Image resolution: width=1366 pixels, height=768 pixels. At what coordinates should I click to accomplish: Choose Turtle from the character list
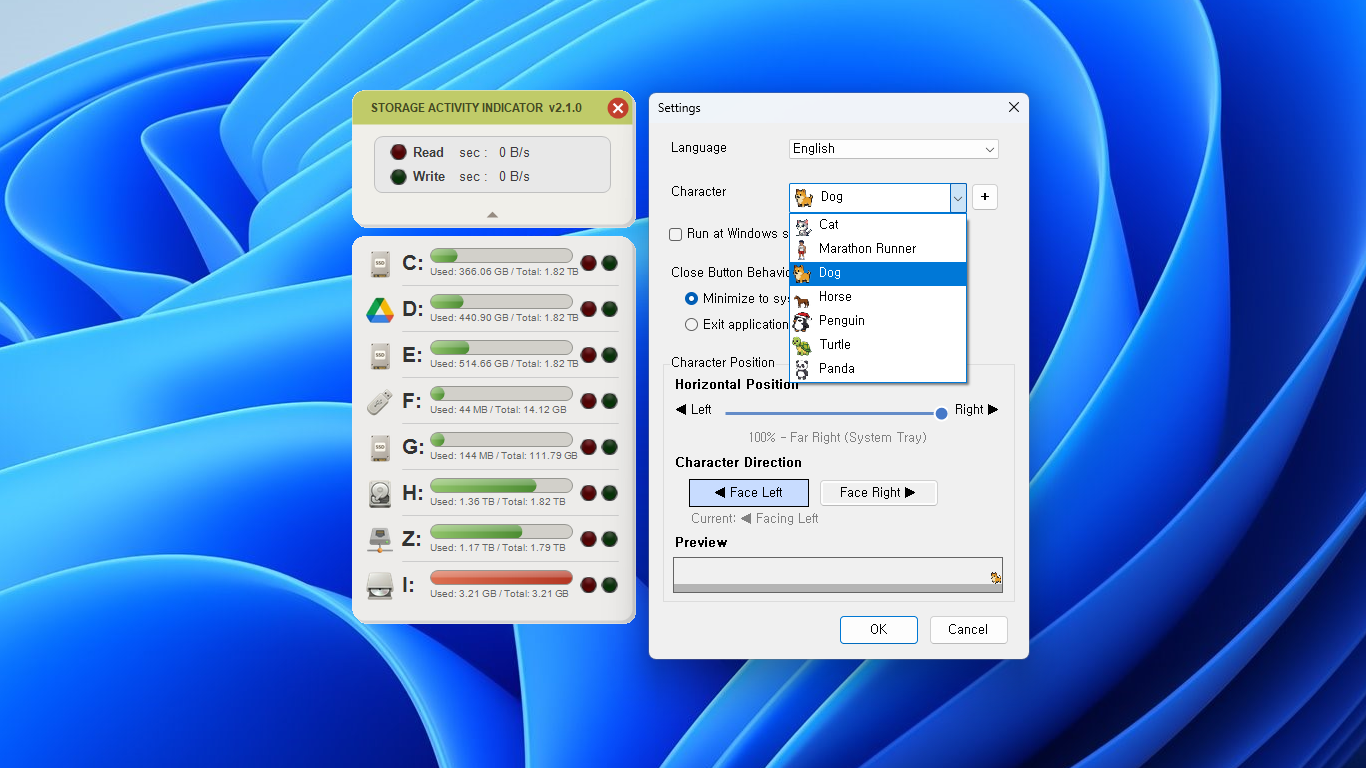pyautogui.click(x=878, y=344)
